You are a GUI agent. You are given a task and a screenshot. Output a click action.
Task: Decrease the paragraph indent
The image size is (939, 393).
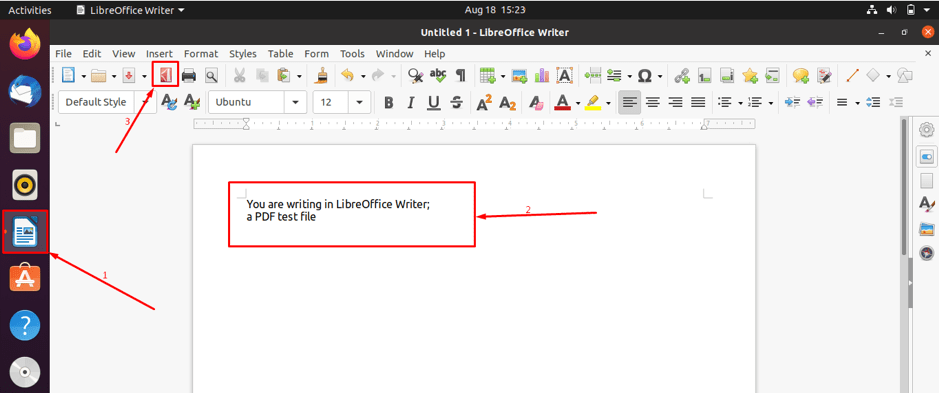coord(815,102)
